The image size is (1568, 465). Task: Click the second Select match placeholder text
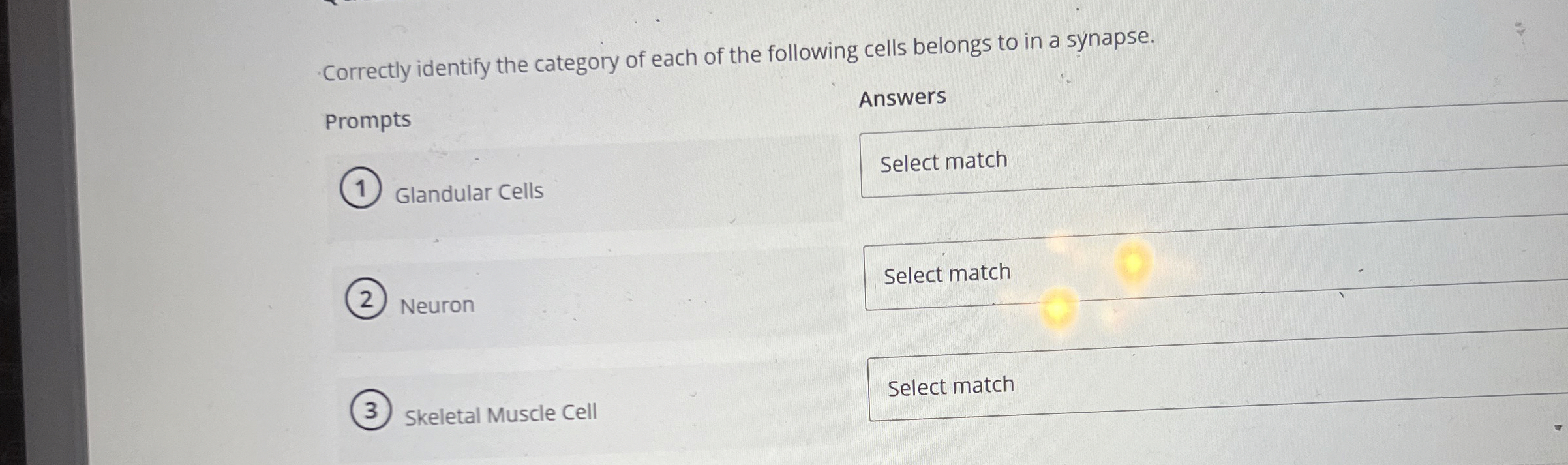(947, 272)
